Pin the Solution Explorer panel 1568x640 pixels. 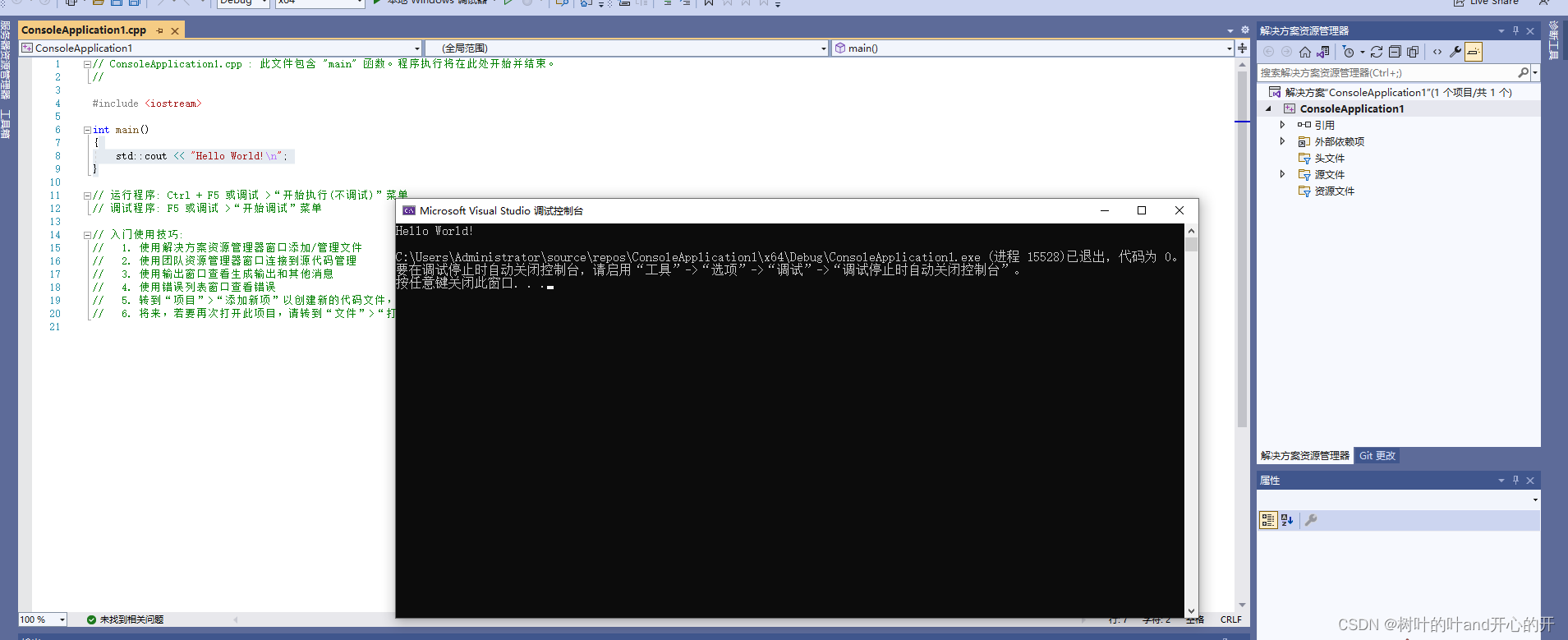pyautogui.click(x=1515, y=31)
